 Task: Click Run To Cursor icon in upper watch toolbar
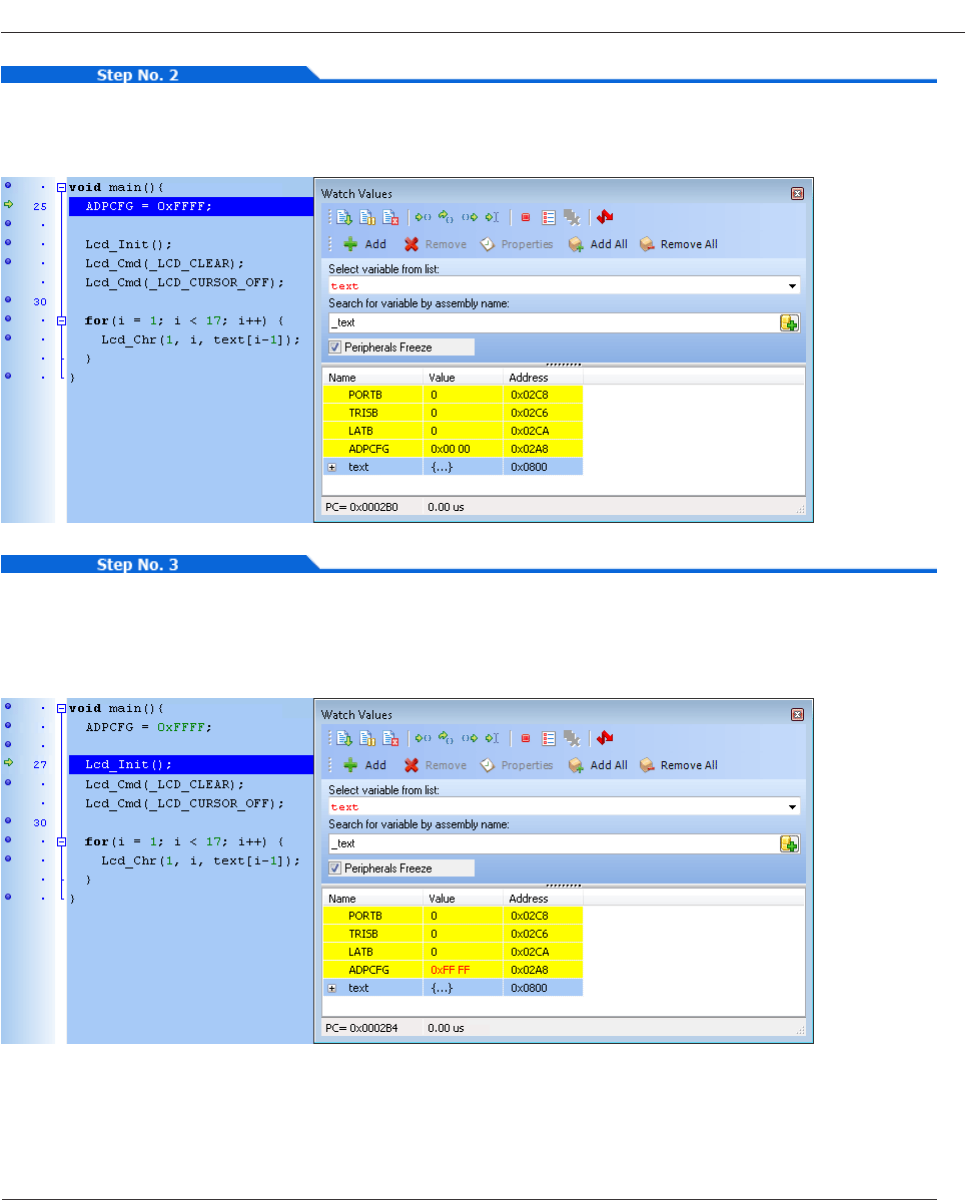tap(491, 217)
